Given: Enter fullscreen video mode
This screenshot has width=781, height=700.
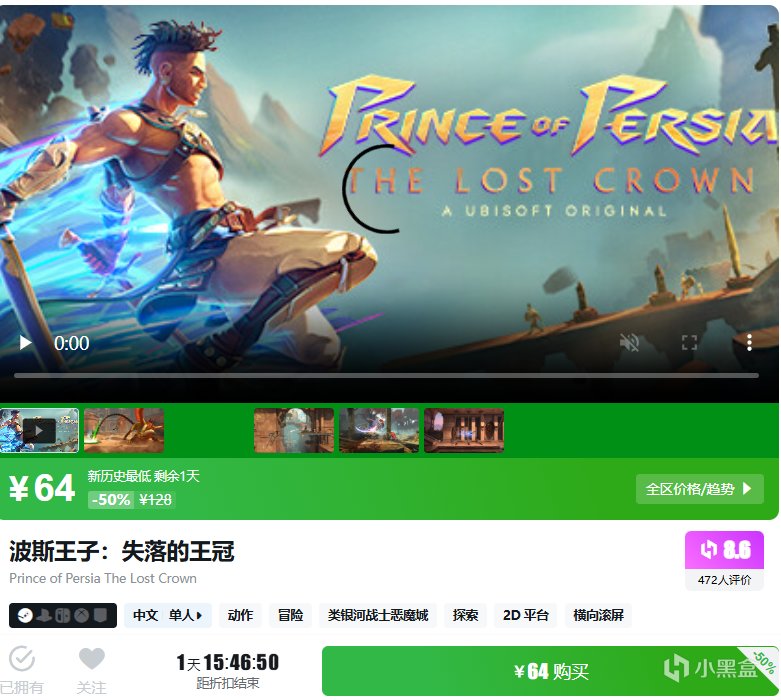Looking at the screenshot, I should 689,343.
